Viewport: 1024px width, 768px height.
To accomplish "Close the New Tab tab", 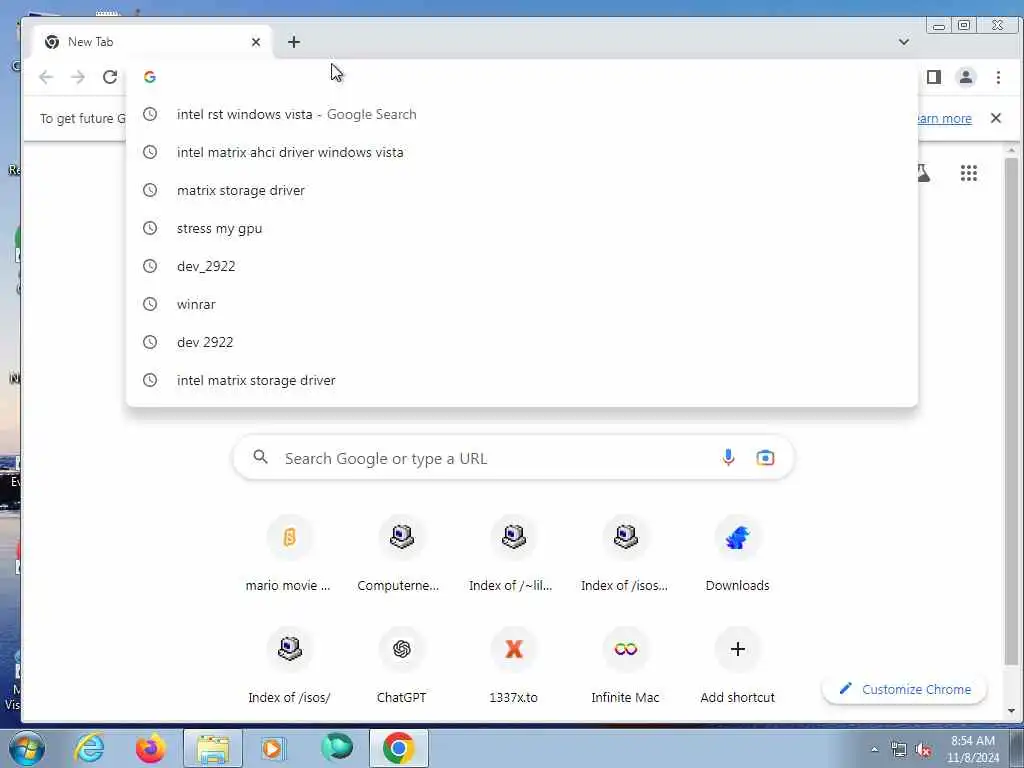I will point(256,42).
